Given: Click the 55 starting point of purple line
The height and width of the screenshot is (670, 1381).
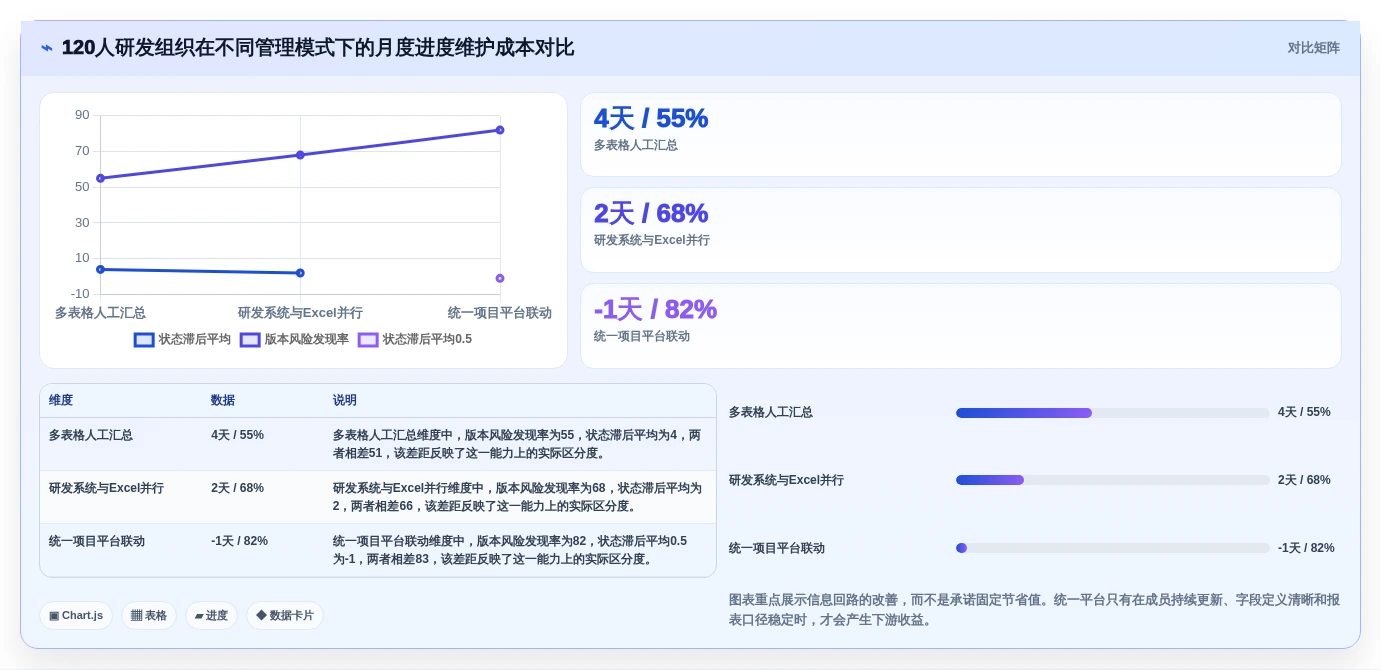Looking at the screenshot, I should [100, 178].
